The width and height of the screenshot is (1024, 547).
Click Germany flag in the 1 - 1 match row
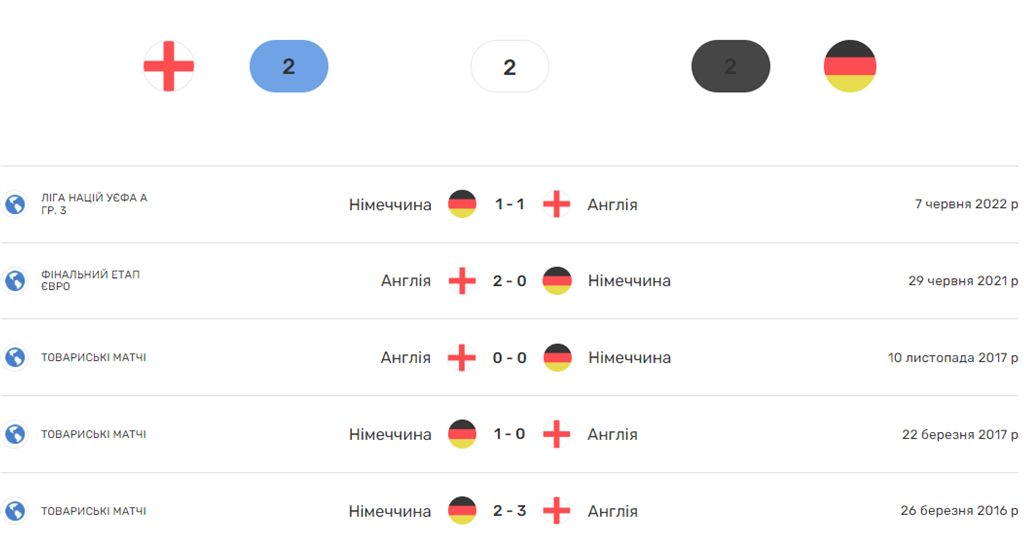[x=462, y=204]
